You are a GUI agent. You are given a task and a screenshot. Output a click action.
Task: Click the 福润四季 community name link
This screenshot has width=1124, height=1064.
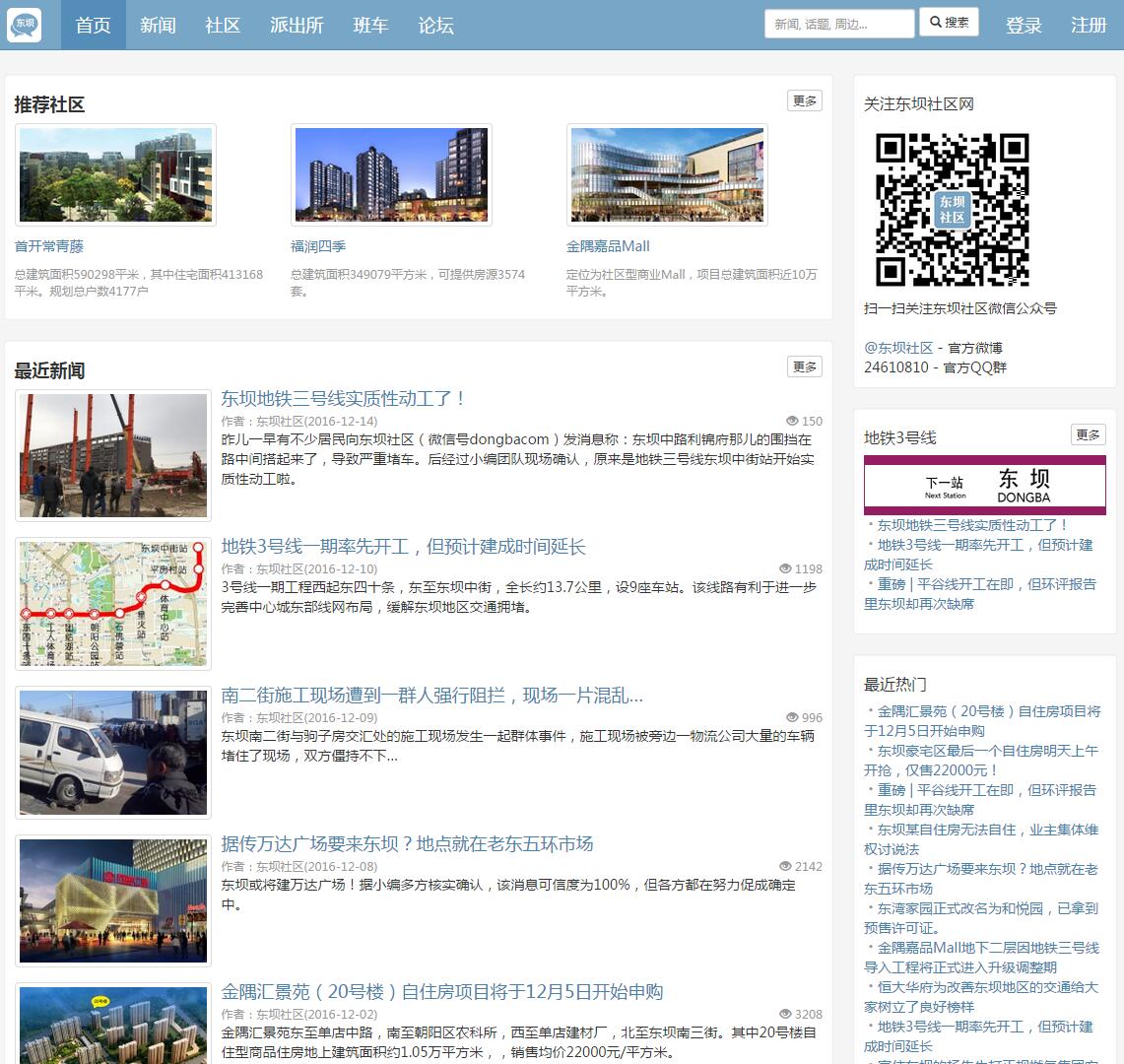tap(318, 246)
